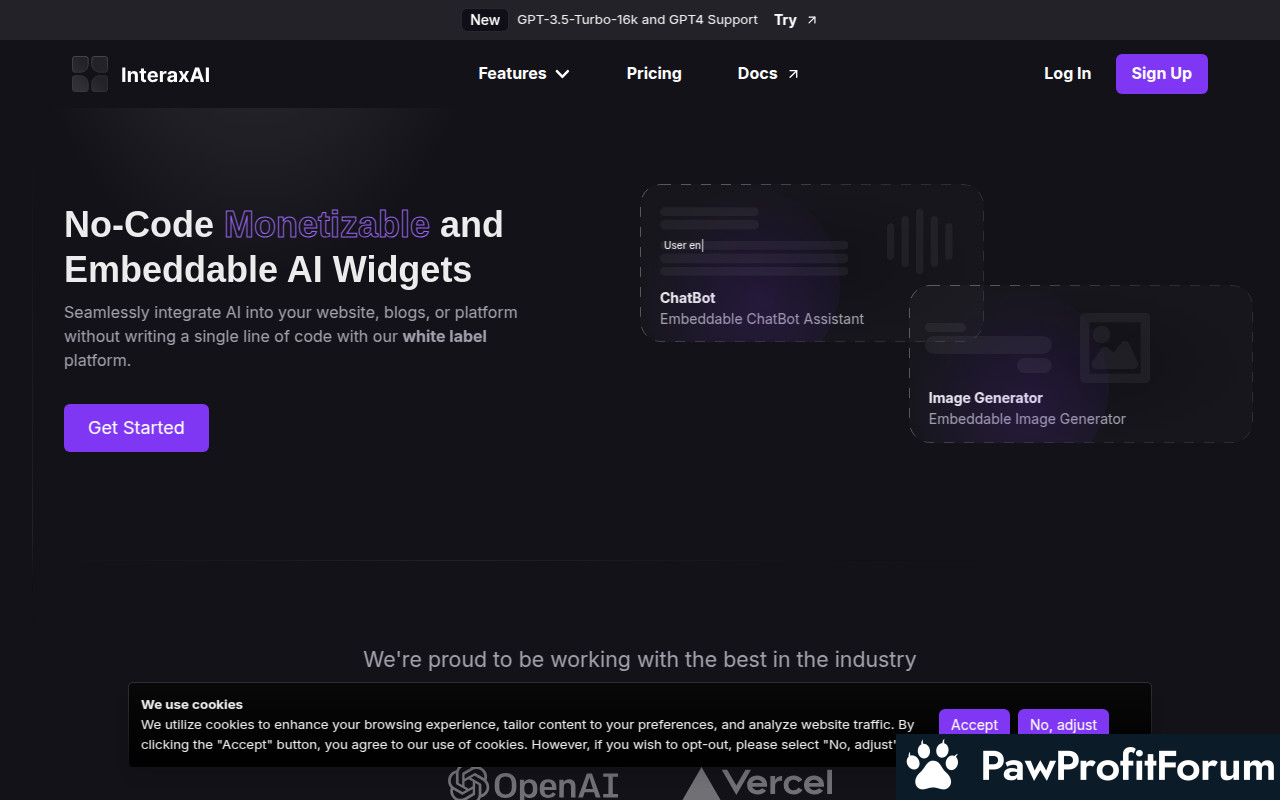Go to the Pricing page
1280x800 pixels.
(x=654, y=74)
